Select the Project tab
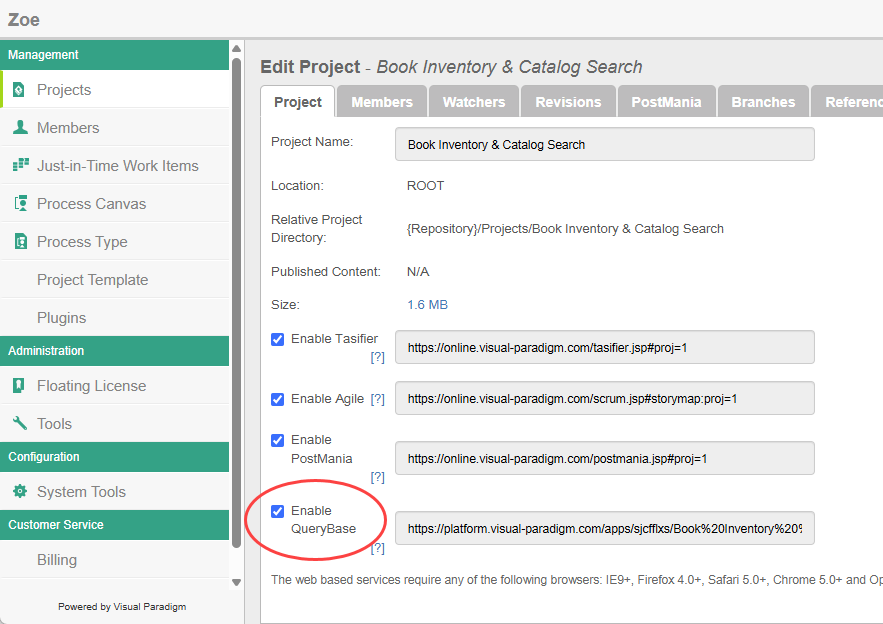This screenshot has width=883, height=624. (x=297, y=102)
